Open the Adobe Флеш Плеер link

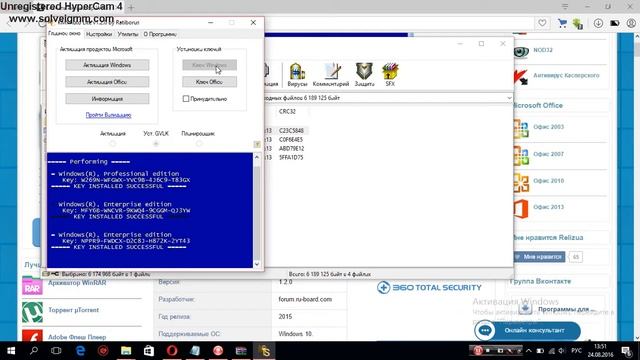[77, 337]
